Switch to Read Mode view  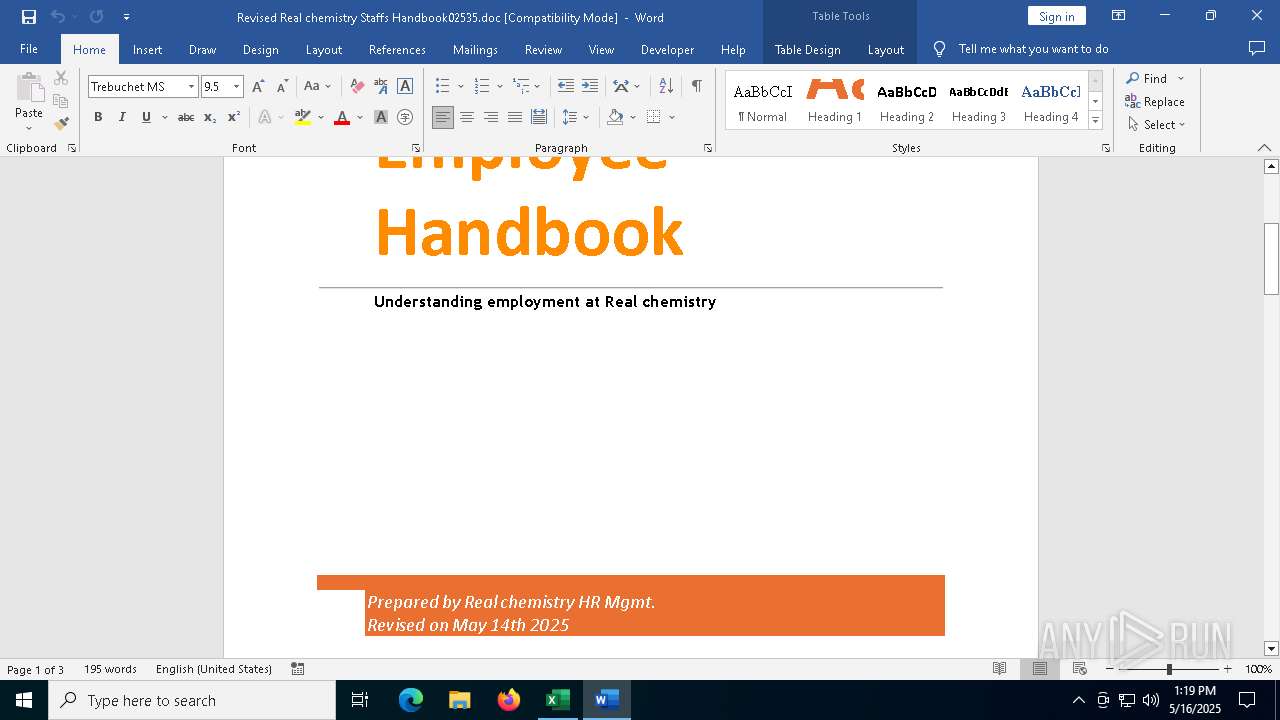pos(999,669)
